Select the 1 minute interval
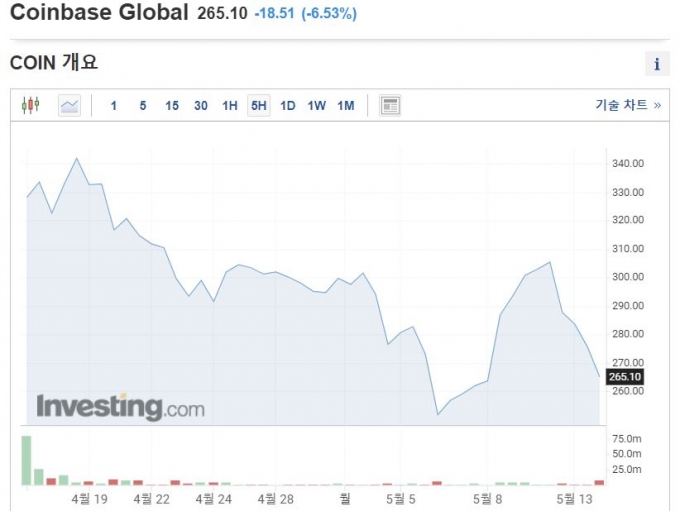The height and width of the screenshot is (511, 680). [x=114, y=105]
